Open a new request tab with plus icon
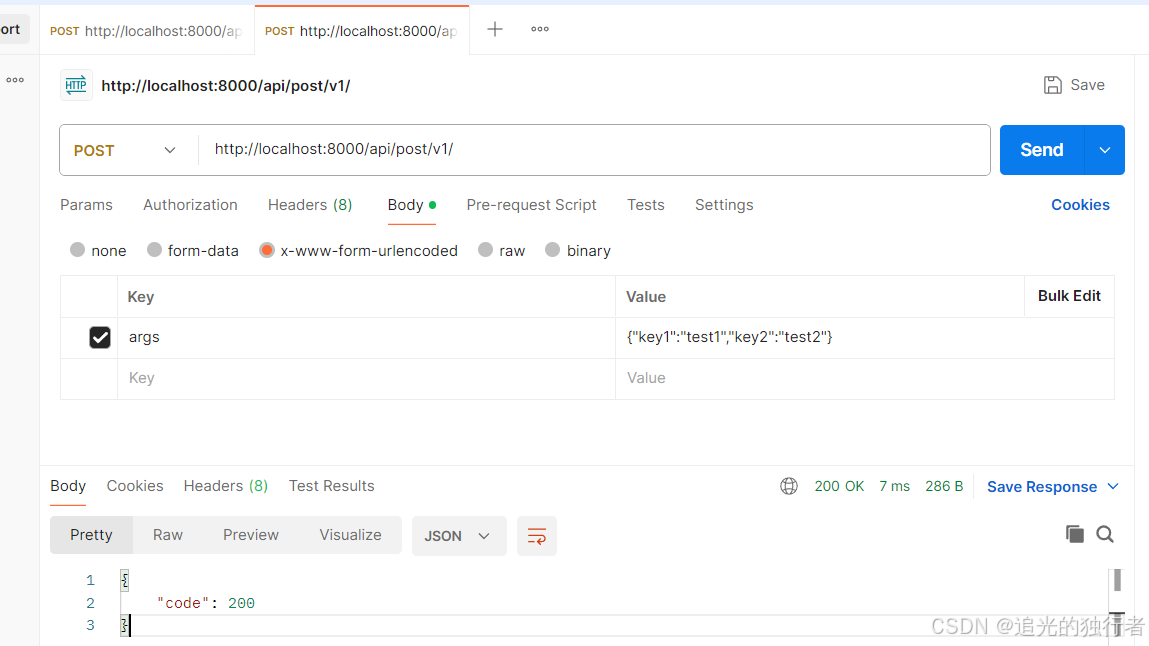The height and width of the screenshot is (646, 1149). pos(495,29)
